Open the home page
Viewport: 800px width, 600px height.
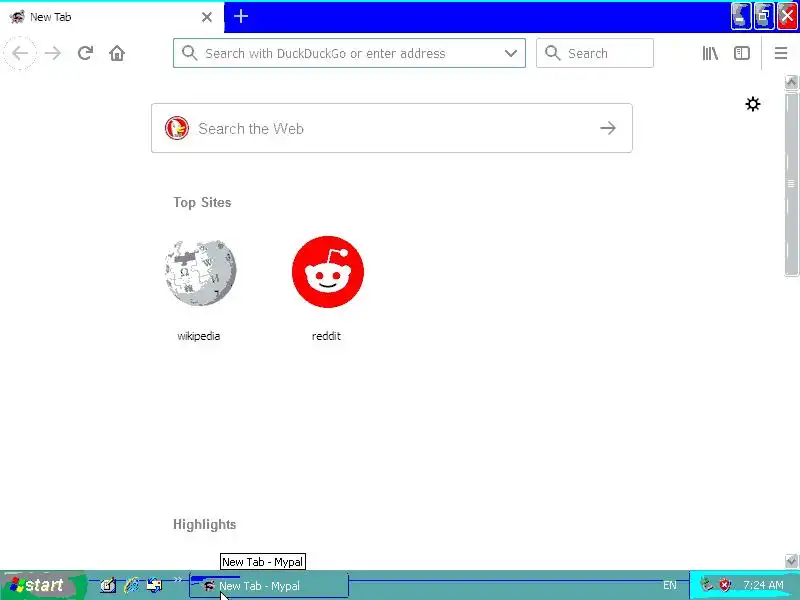(x=117, y=53)
